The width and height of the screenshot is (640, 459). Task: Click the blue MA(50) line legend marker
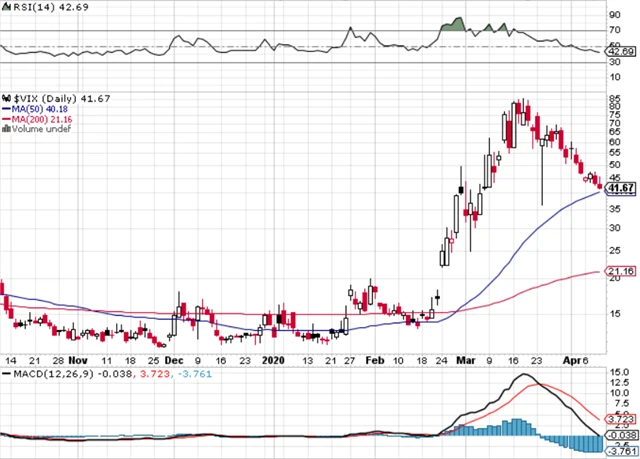6,107
